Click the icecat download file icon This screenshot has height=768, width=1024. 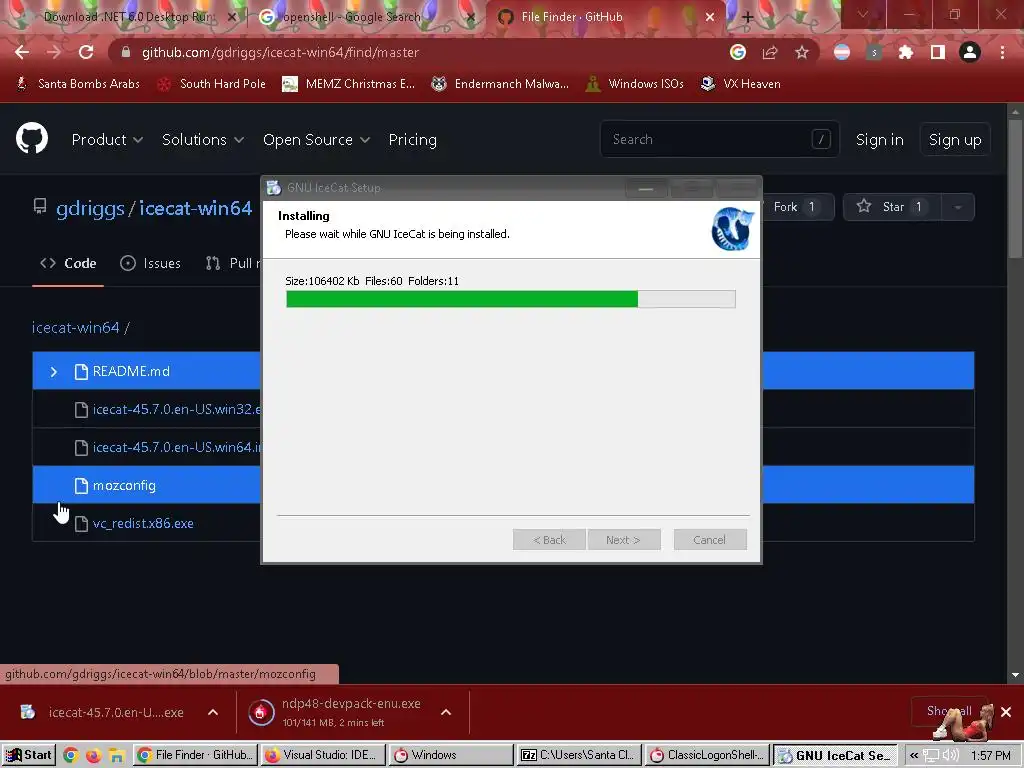coord(27,712)
